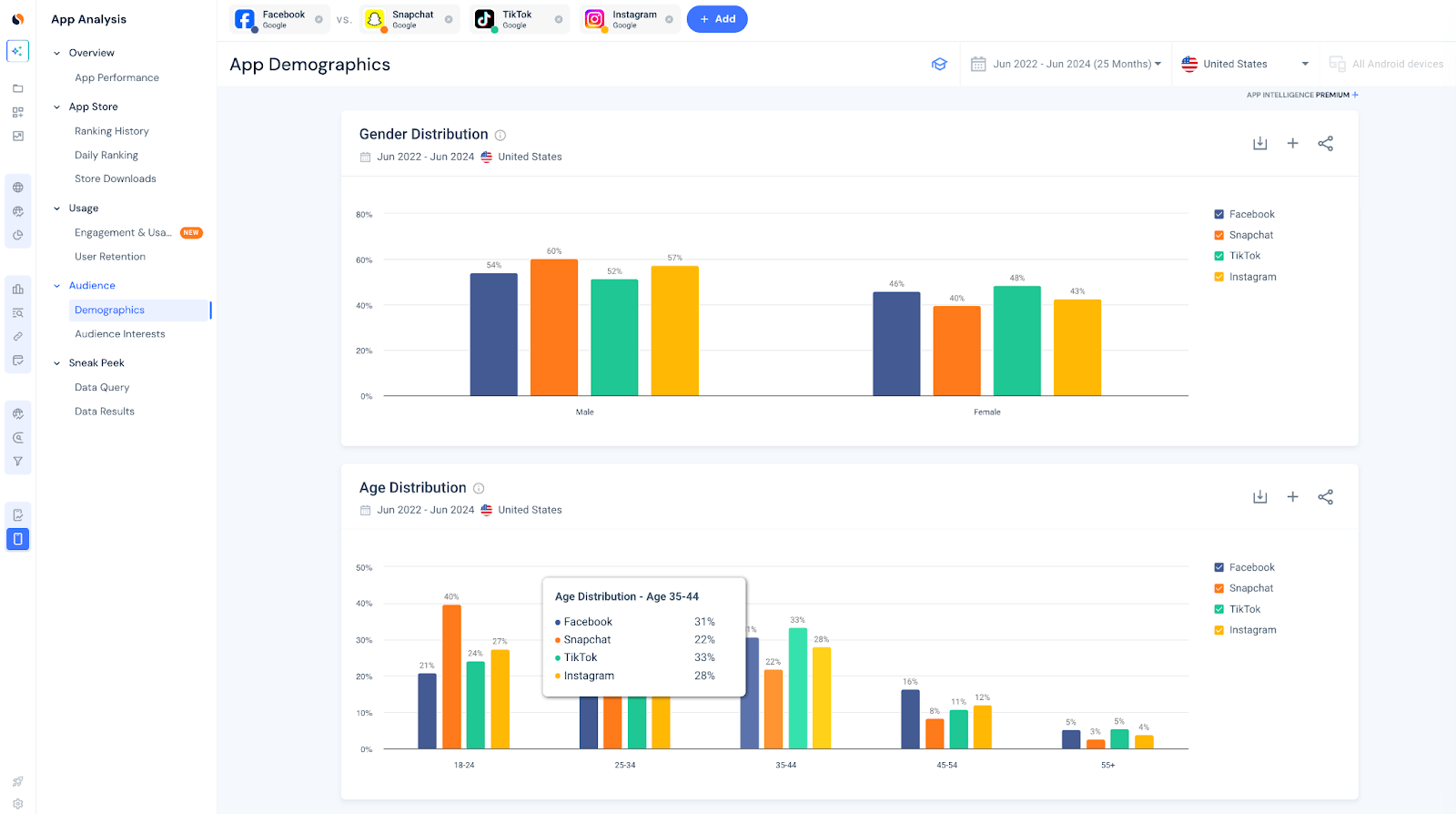Go to Data Query
Image resolution: width=1456 pixels, height=814 pixels.
[102, 387]
